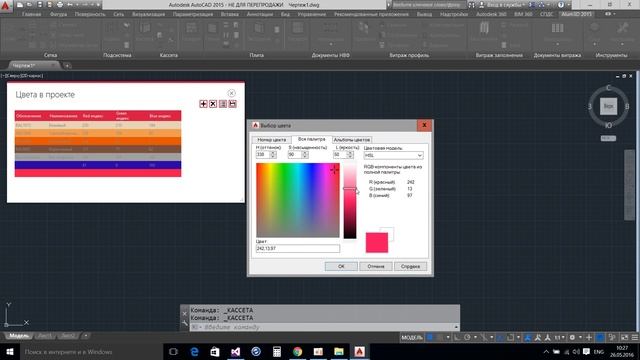Select the Лист2 layout tab
The image size is (640, 360).
coord(68,336)
